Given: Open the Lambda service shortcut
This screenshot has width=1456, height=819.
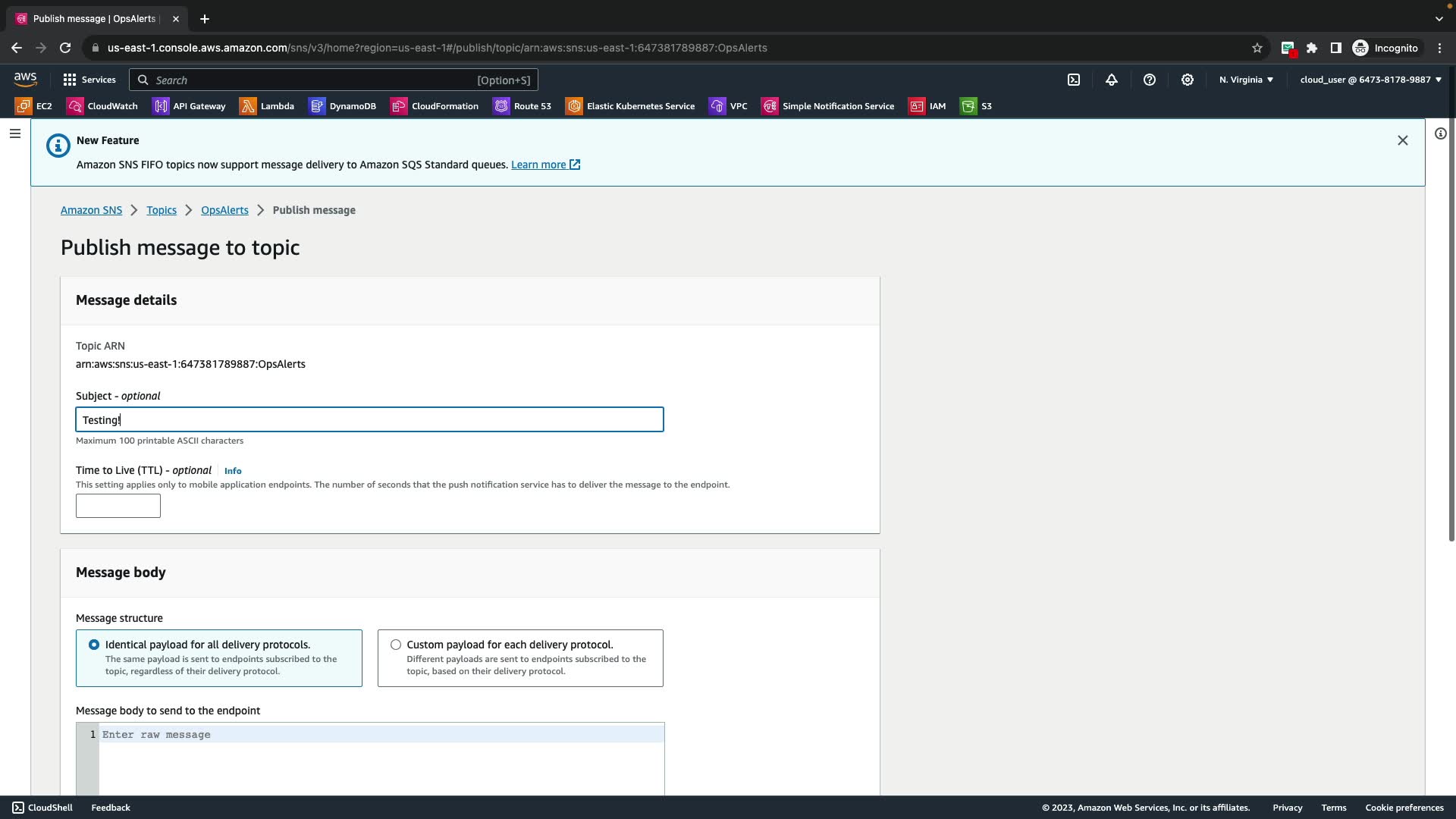Looking at the screenshot, I should [x=267, y=106].
